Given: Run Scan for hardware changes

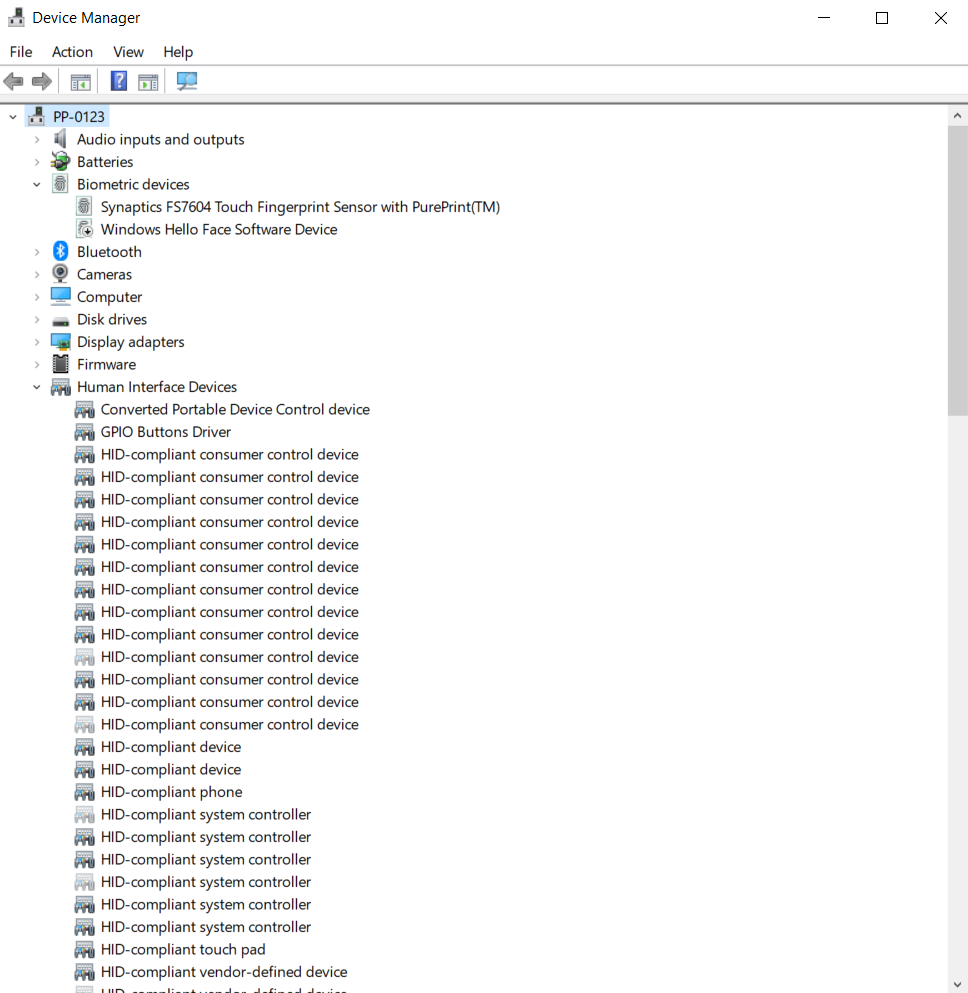Looking at the screenshot, I should pyautogui.click(x=186, y=81).
